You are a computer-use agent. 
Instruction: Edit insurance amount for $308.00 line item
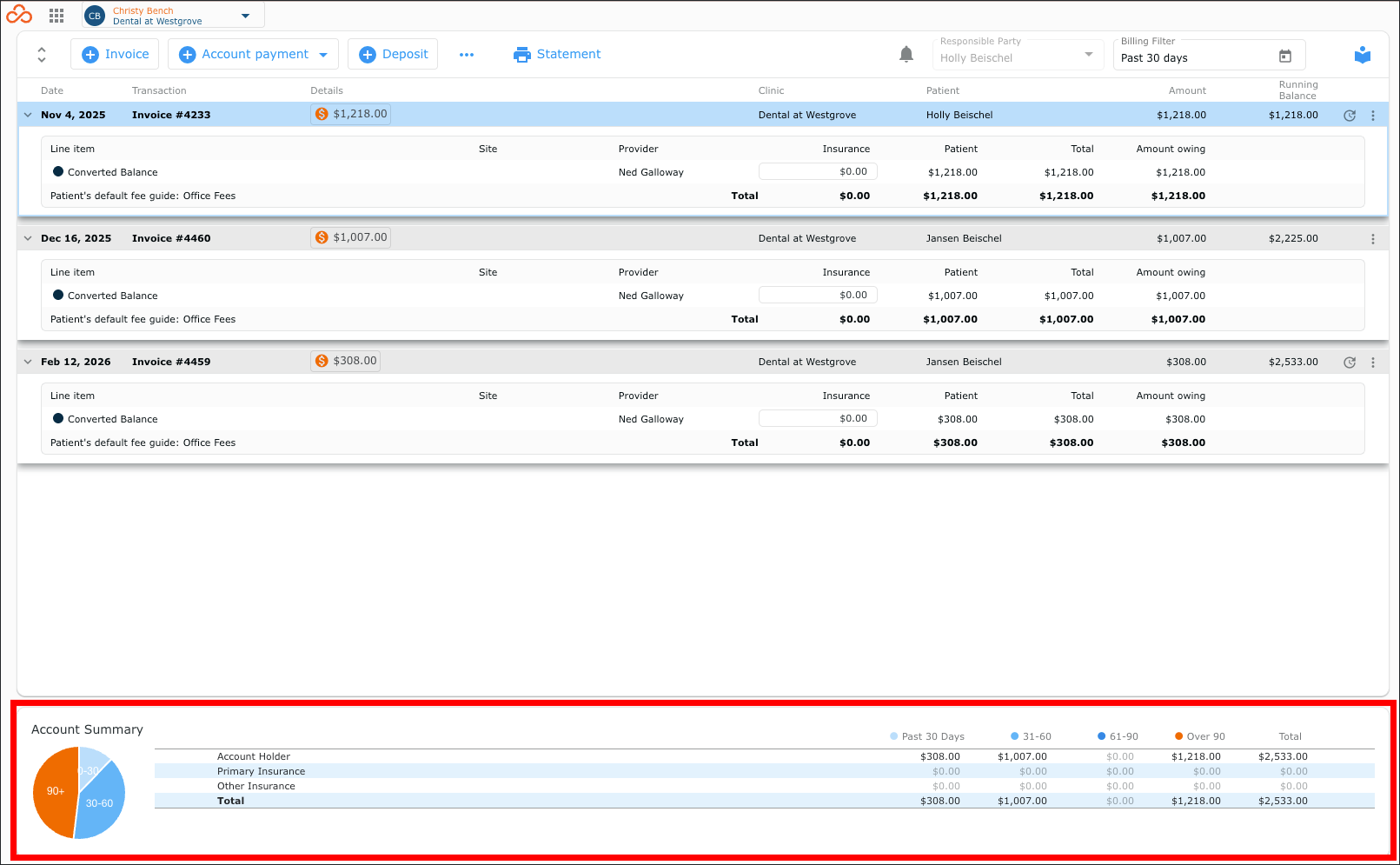click(x=818, y=419)
